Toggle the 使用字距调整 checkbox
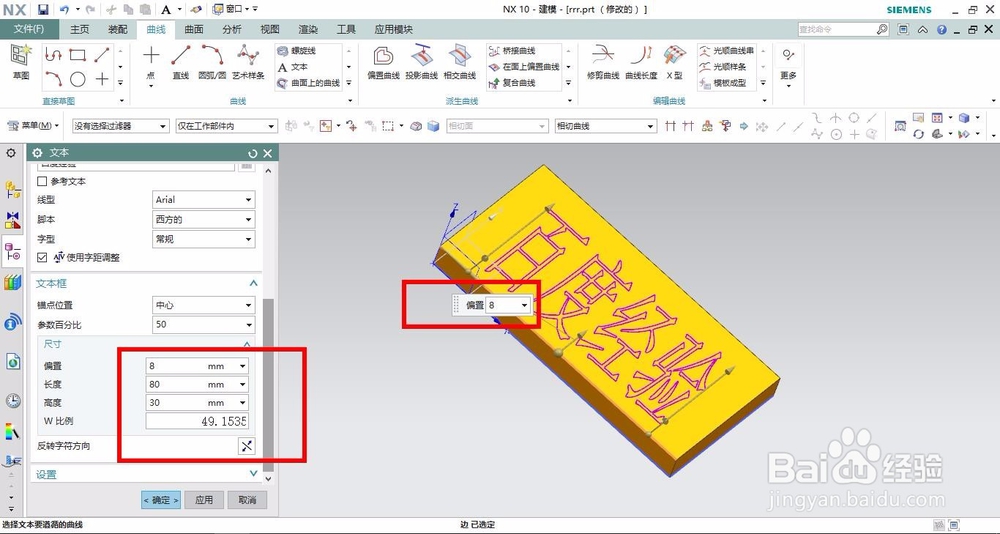 click(43, 257)
